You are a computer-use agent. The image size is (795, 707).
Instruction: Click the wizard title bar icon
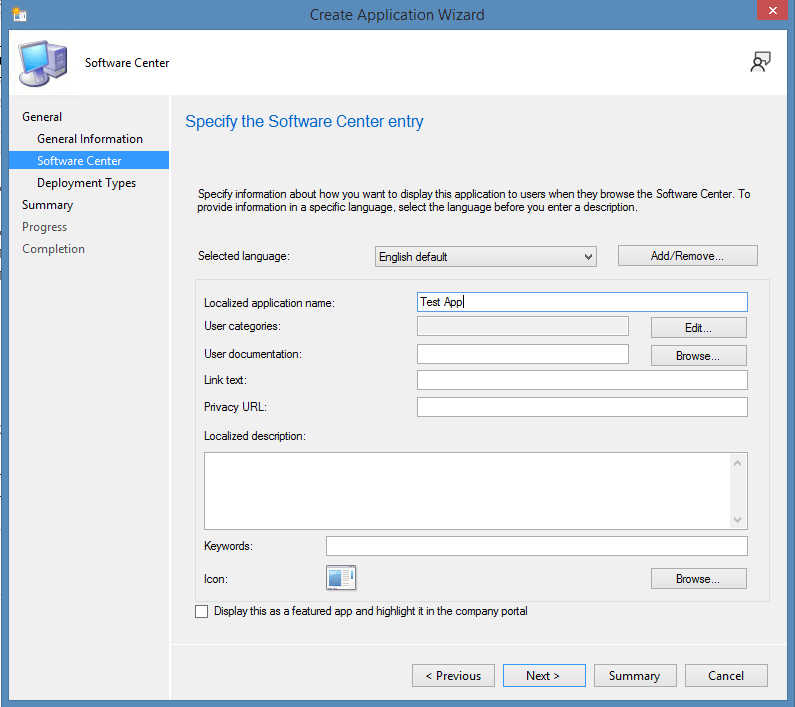(19, 14)
